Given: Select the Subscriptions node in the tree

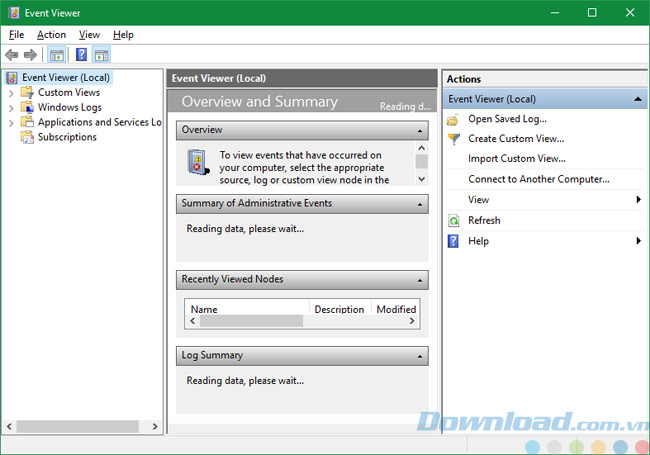Looking at the screenshot, I should coord(67,137).
